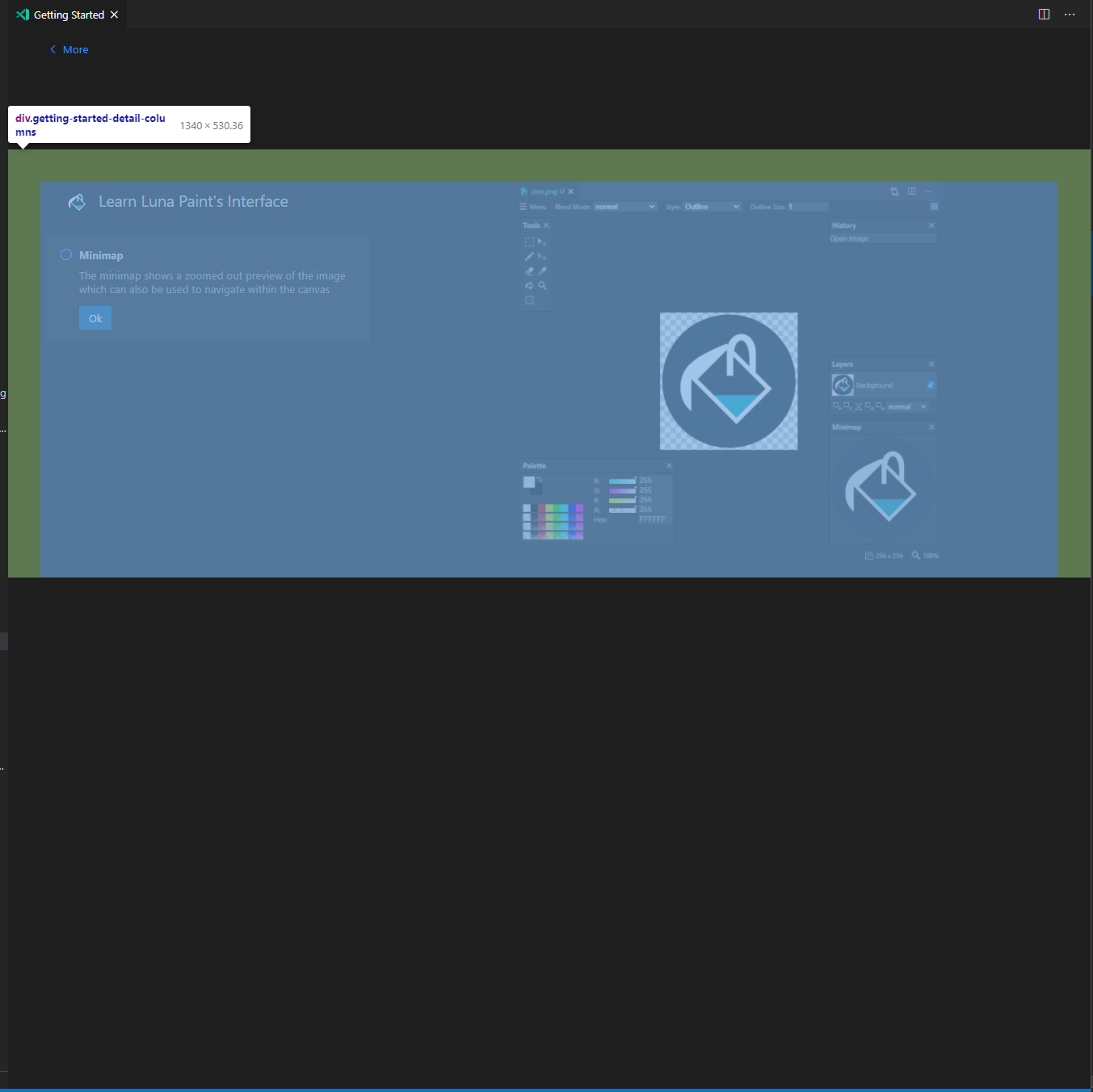1093x1092 pixels.
Task: Click the hamburger Menu in the preview toolbar
Action: pos(533,207)
